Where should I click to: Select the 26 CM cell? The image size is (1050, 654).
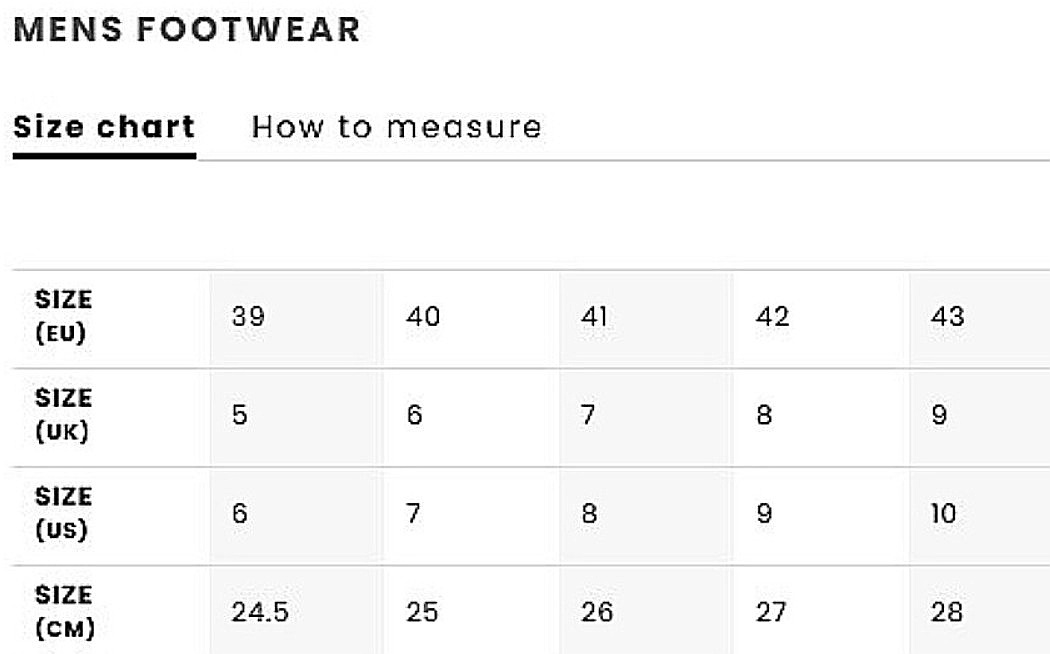(646, 610)
